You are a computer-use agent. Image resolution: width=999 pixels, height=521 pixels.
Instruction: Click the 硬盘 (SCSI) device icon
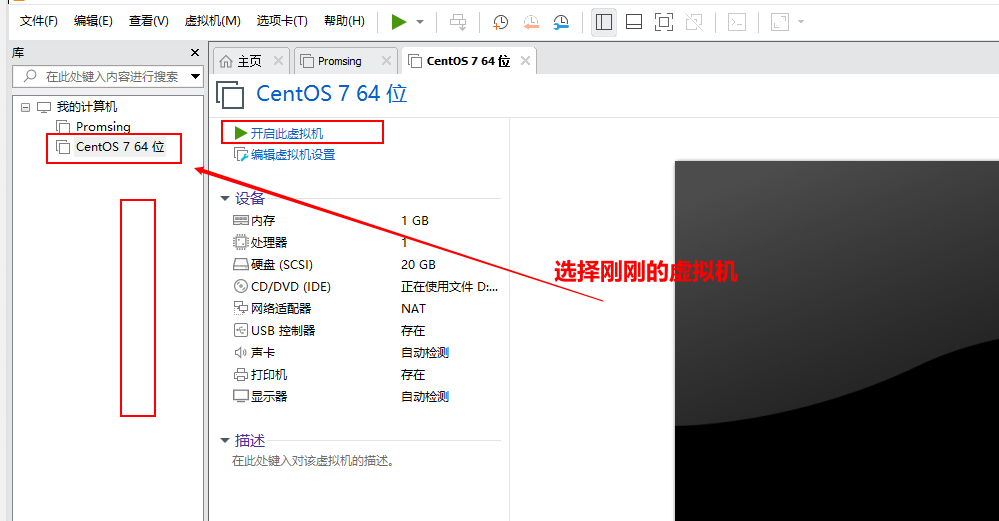[x=241, y=264]
